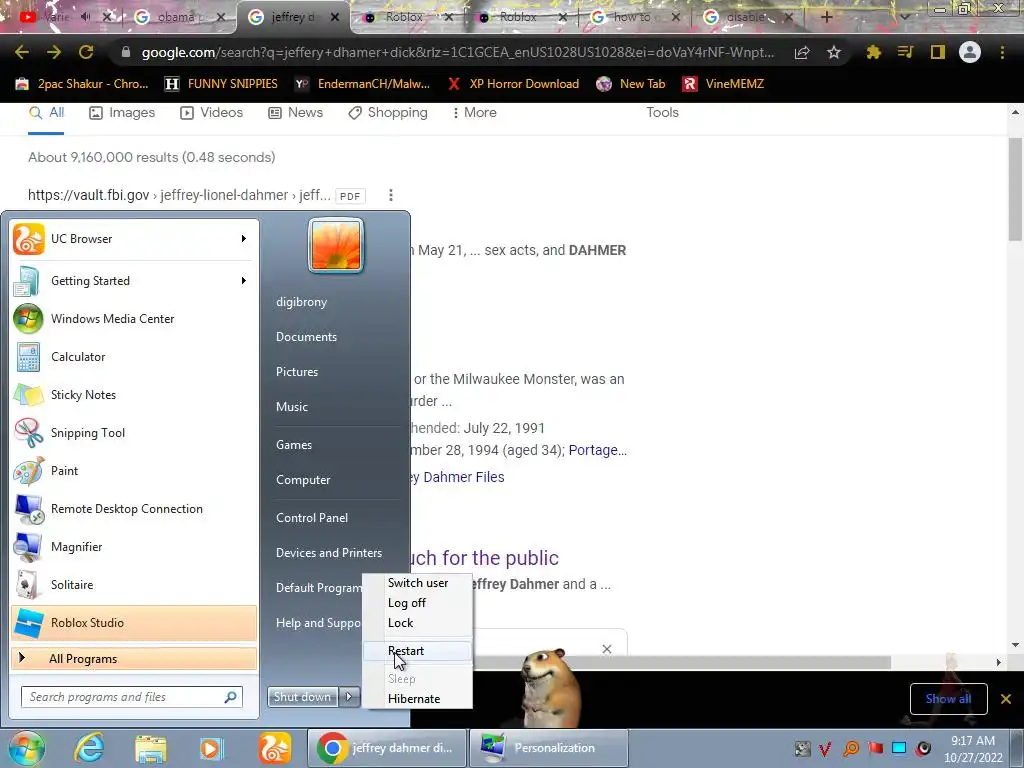Open result options three-dot menu
This screenshot has height=768, width=1024.
[391, 195]
